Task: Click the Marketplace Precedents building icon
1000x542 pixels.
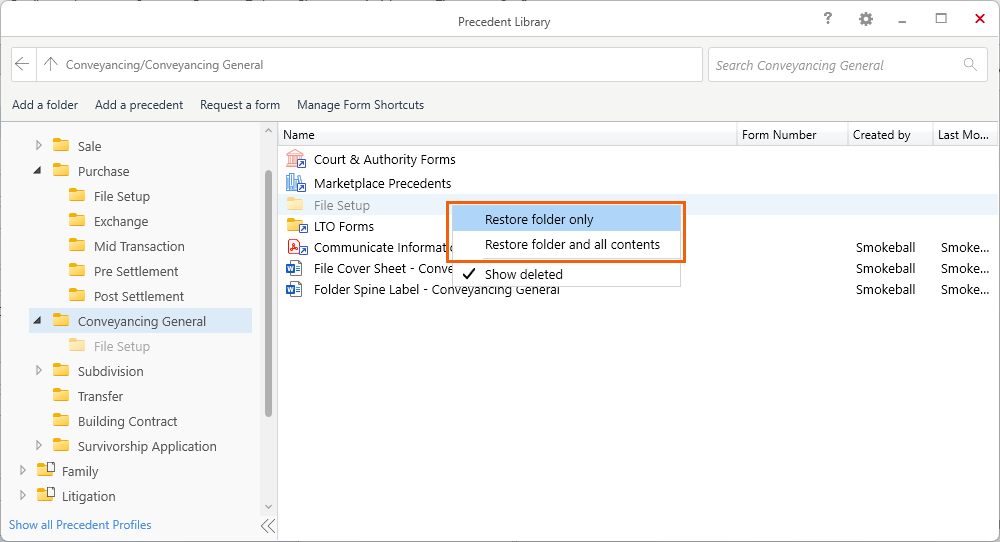Action: coord(295,183)
